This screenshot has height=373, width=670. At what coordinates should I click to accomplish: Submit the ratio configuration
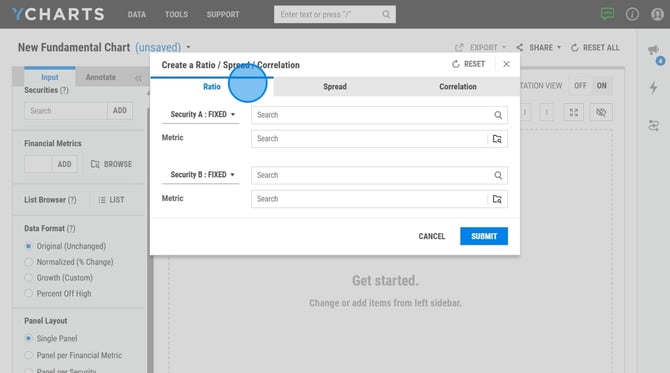[x=484, y=236]
